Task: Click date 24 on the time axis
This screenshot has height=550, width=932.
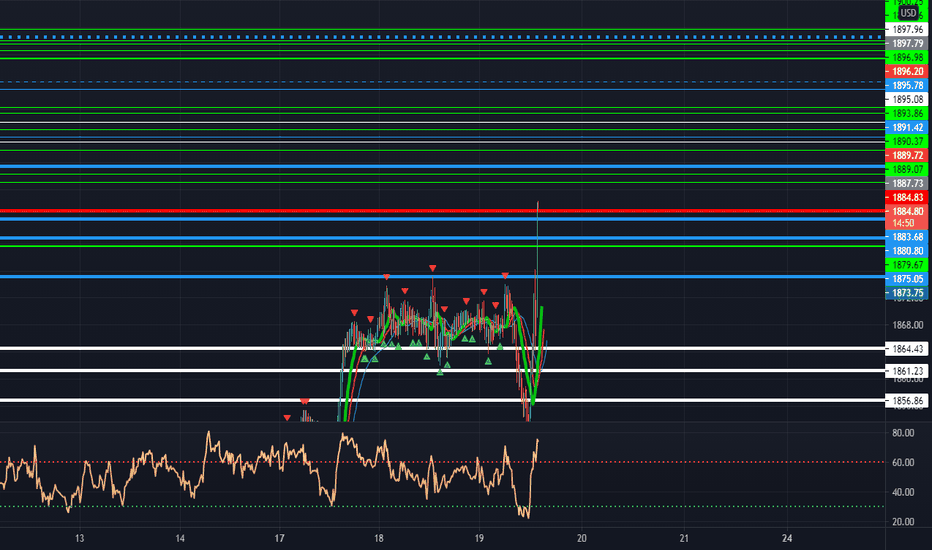Action: 787,539
